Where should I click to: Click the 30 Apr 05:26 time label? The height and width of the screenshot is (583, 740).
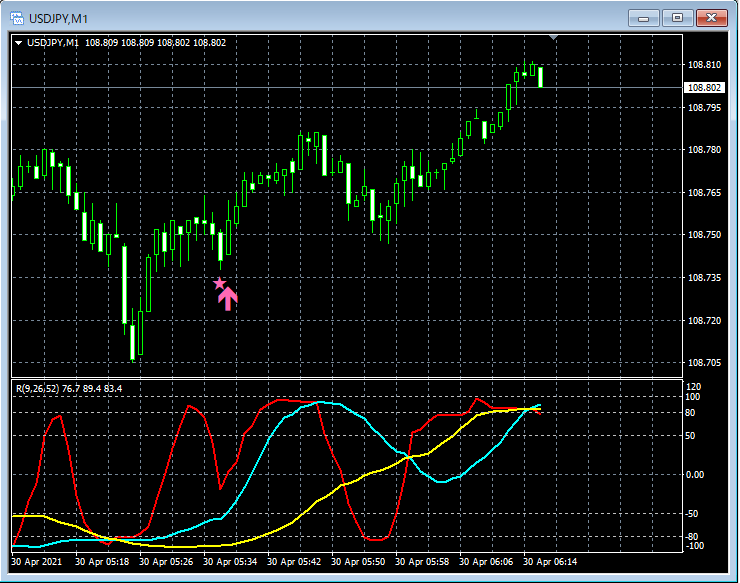coord(166,562)
